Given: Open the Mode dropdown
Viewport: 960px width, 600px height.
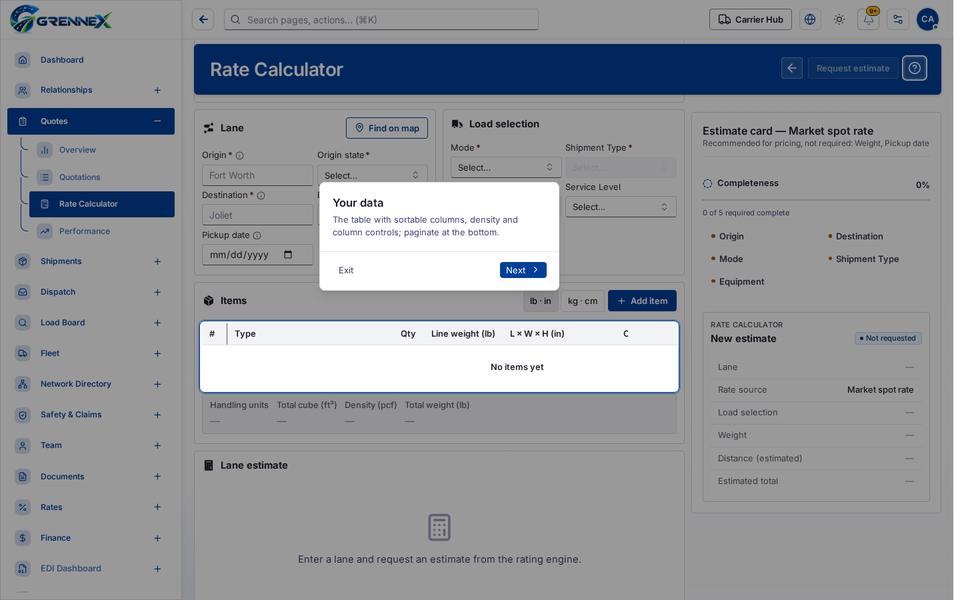Looking at the screenshot, I should [505, 168].
